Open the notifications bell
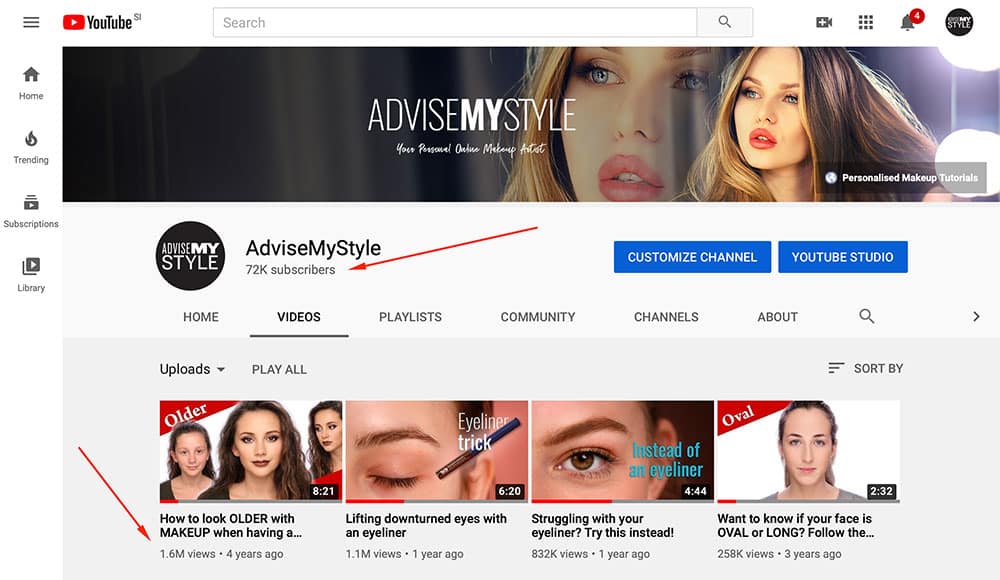Image resolution: width=1000 pixels, height=580 pixels. pyautogui.click(x=908, y=22)
